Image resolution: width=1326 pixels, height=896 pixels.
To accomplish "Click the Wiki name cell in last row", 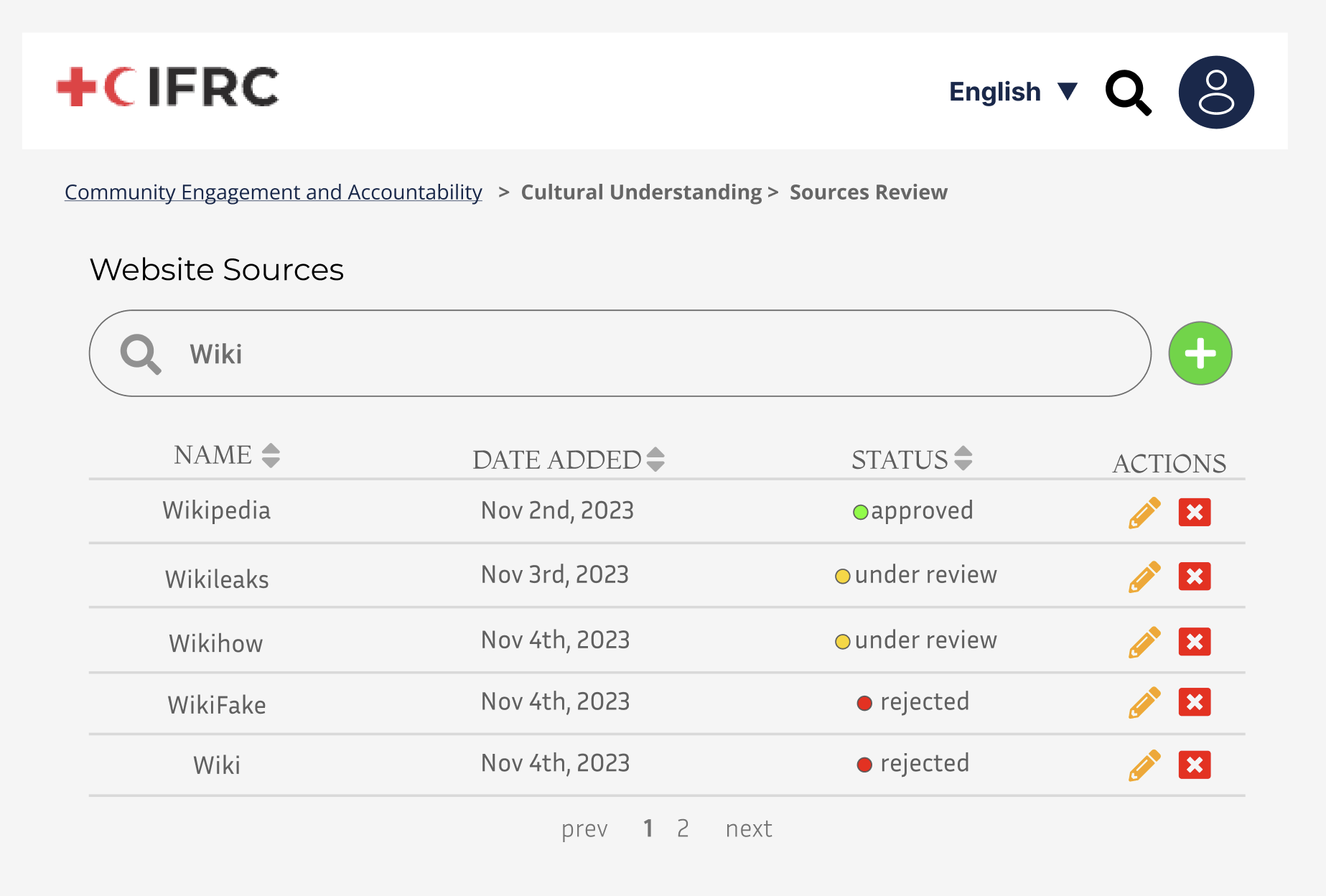I will click(217, 765).
